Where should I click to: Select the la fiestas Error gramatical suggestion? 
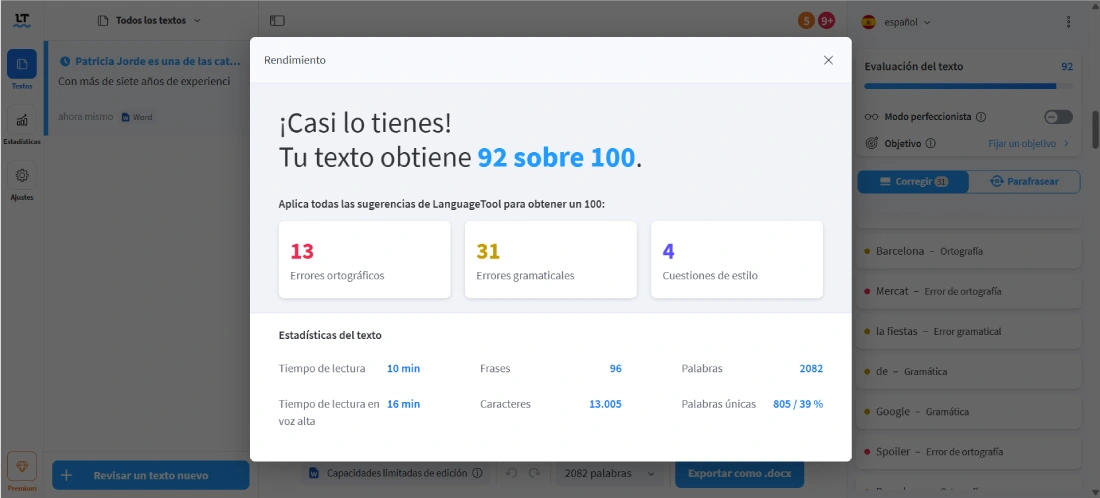click(x=968, y=331)
